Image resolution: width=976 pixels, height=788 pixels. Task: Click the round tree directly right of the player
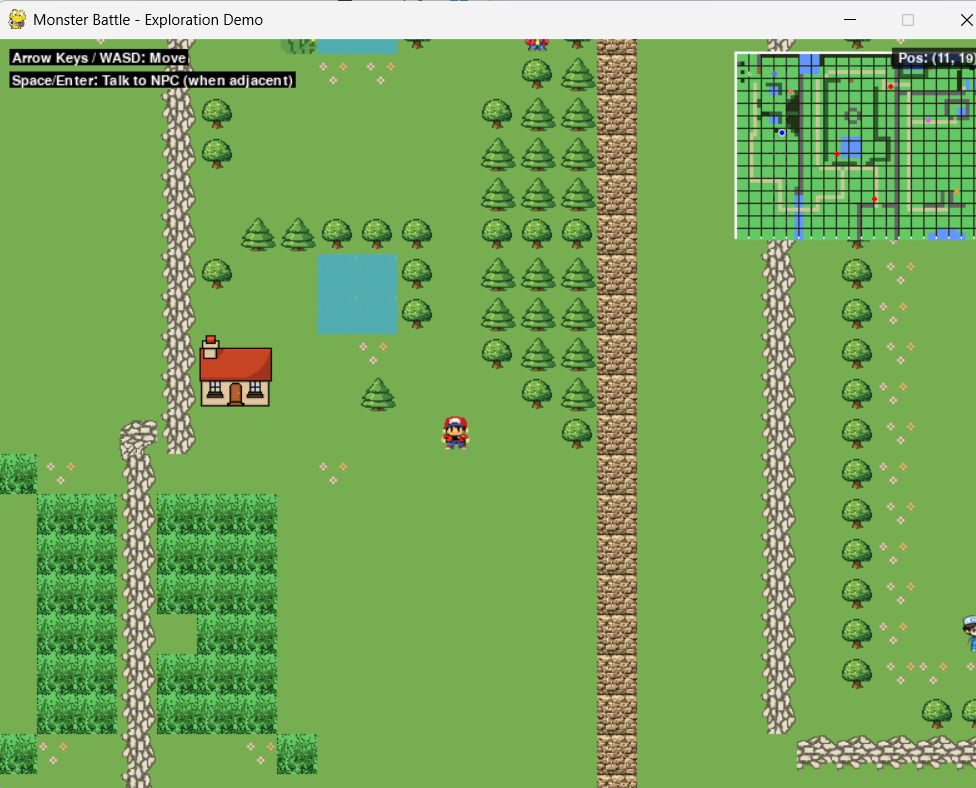coord(576,433)
